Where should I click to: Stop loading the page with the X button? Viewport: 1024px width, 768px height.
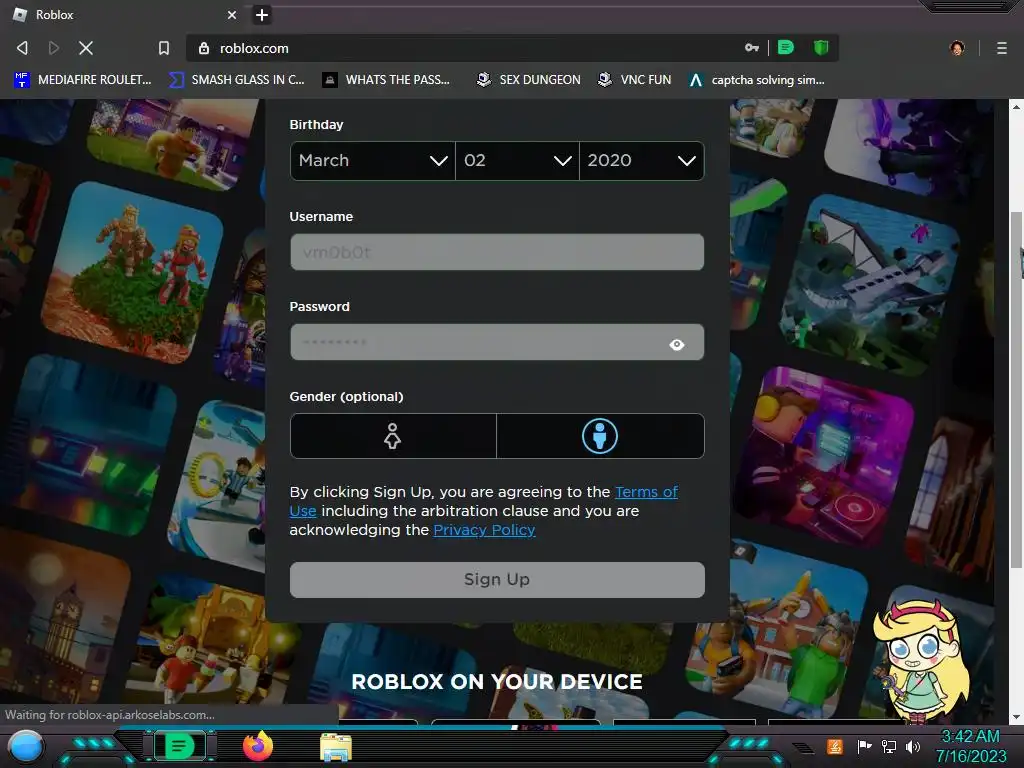(86, 48)
